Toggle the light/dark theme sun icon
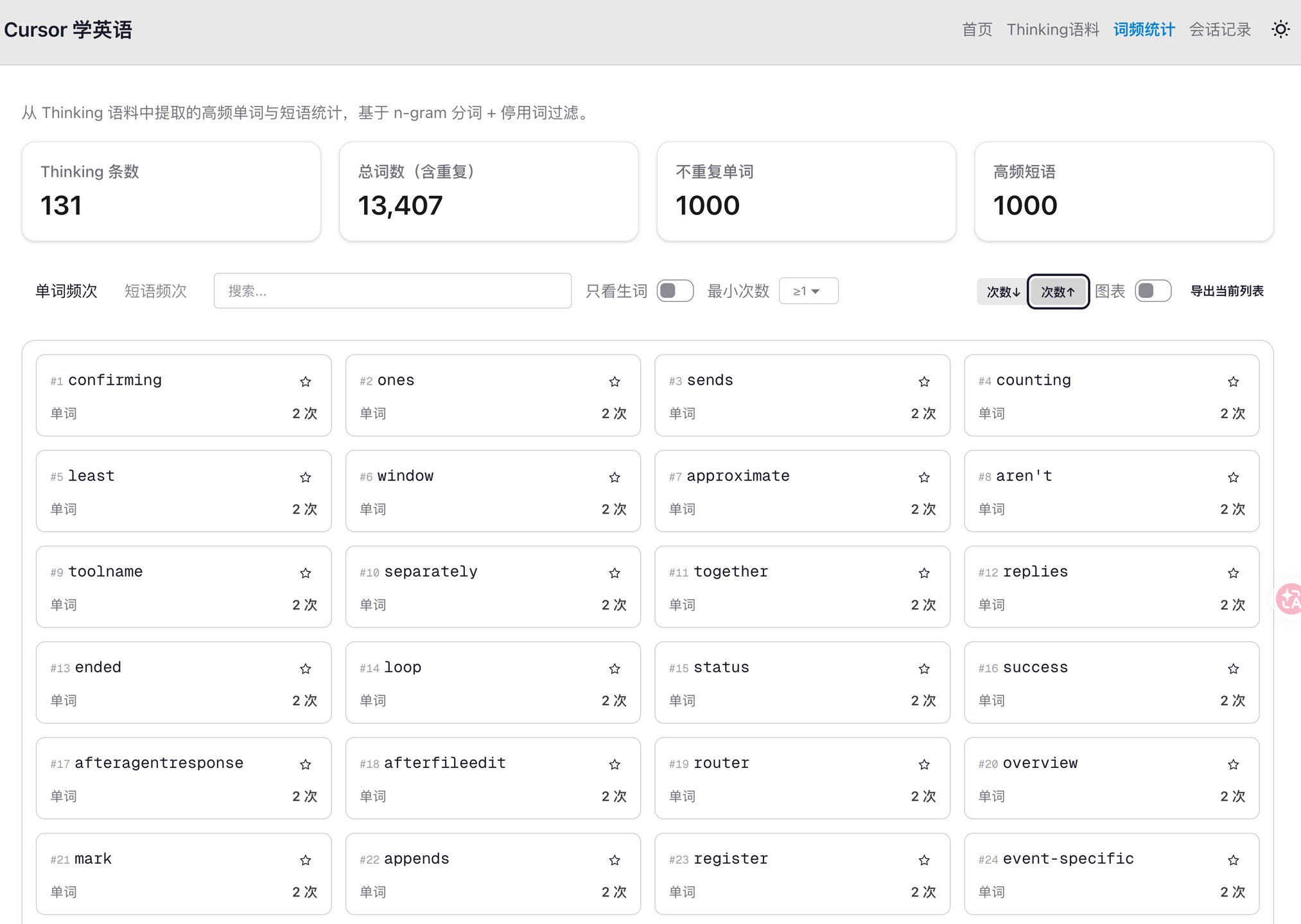Screen dimensions: 1301x924 pyautogui.click(x=1280, y=30)
